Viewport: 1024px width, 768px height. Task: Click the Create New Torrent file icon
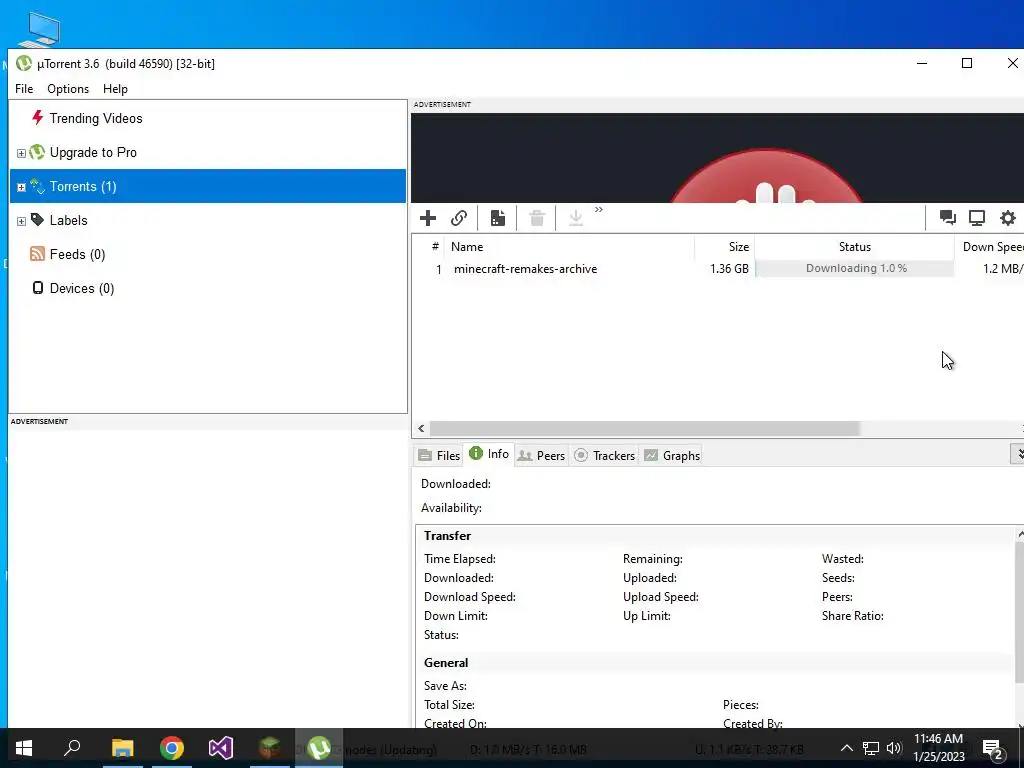[x=498, y=217]
